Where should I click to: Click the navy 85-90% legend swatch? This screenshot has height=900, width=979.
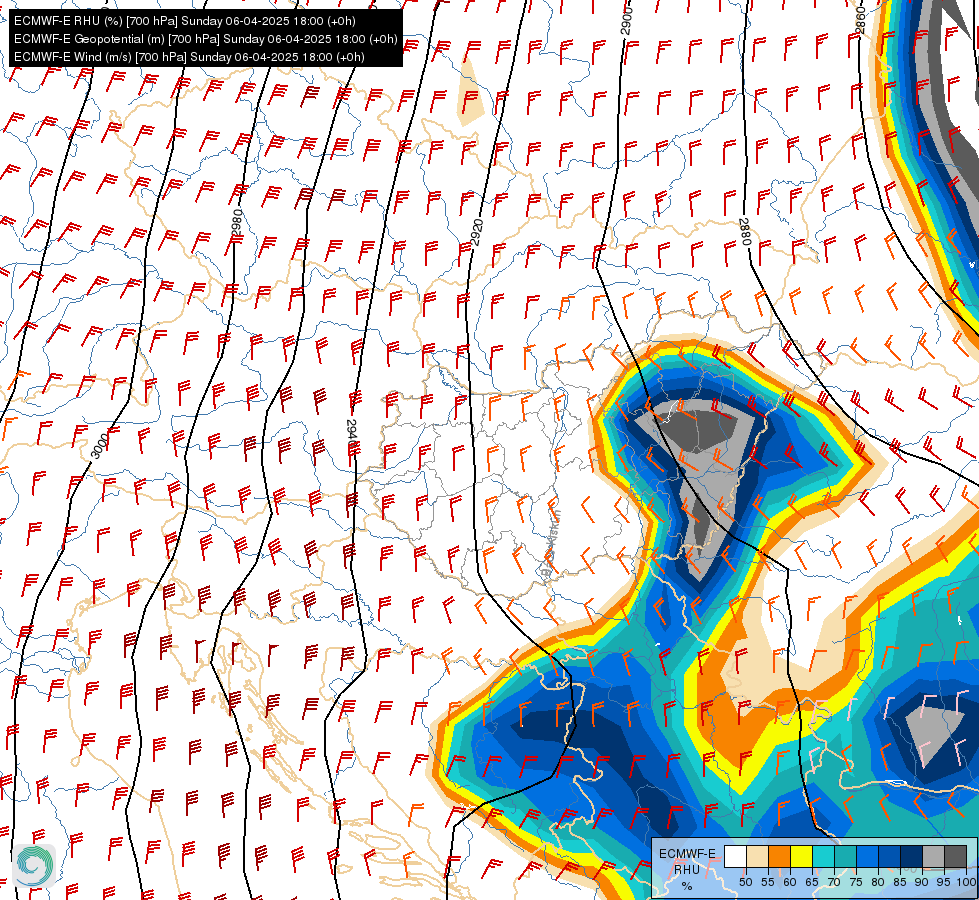(x=912, y=856)
